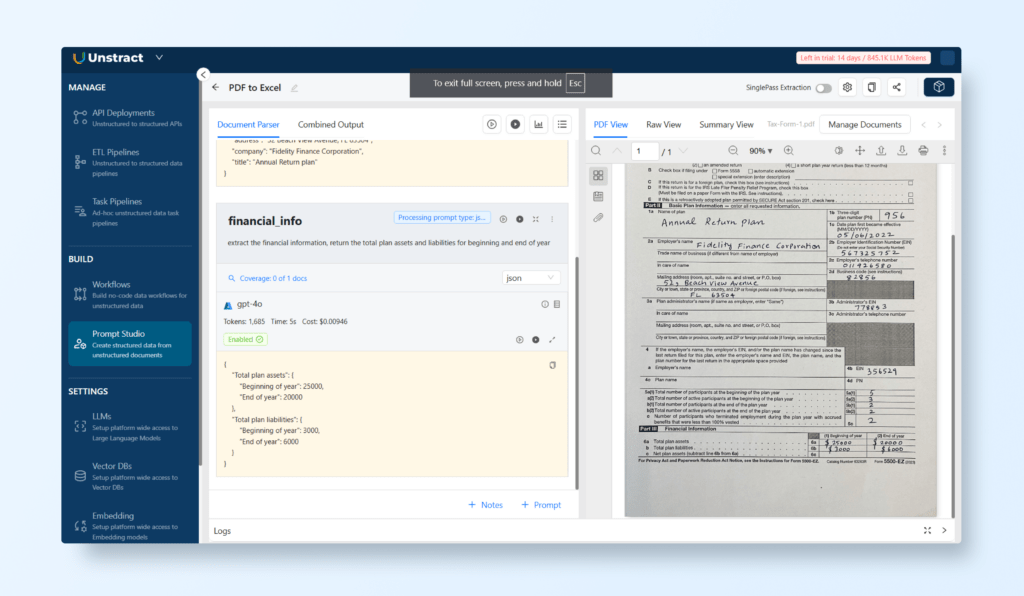Open the 90% zoom level dropdown
This screenshot has width=1024, height=596.
tap(760, 151)
